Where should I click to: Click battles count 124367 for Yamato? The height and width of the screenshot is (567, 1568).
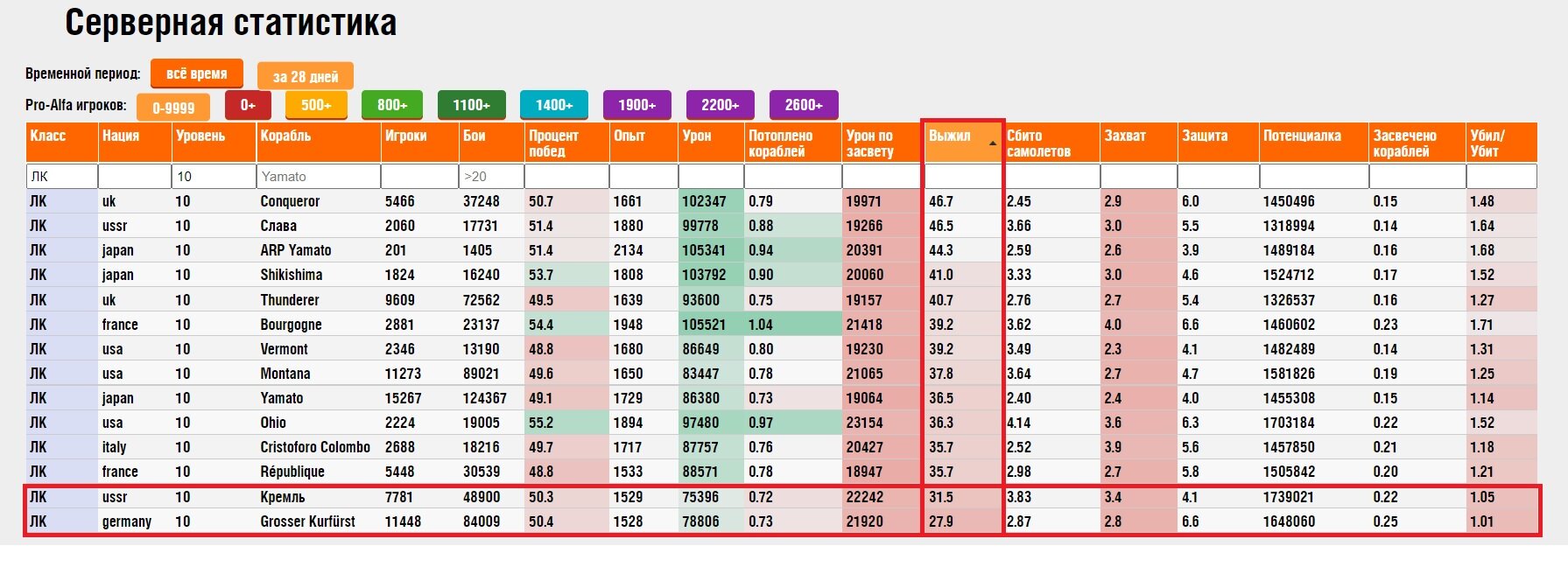click(x=485, y=398)
